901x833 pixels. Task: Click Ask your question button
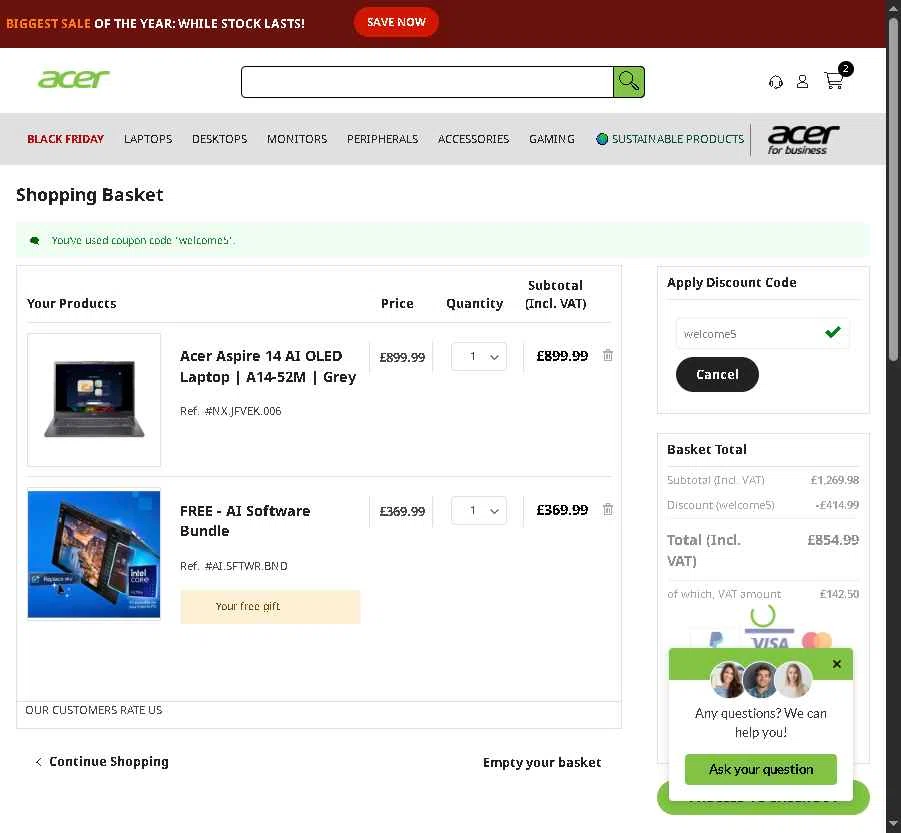761,769
